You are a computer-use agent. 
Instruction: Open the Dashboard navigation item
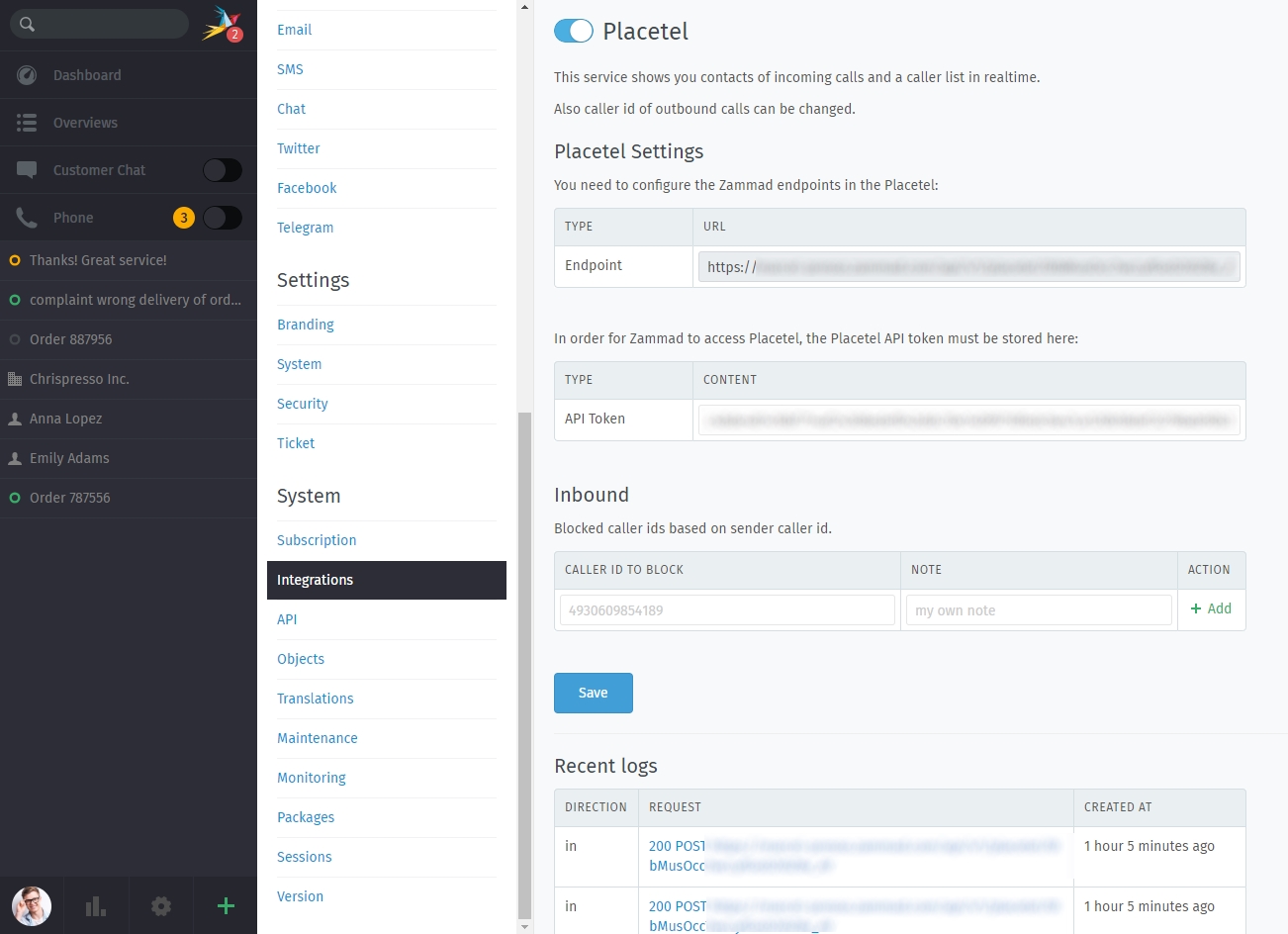[129, 75]
